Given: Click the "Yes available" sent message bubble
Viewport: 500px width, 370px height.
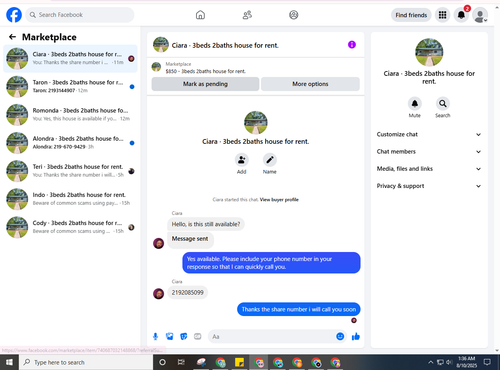Looking at the screenshot, I should point(271,263).
